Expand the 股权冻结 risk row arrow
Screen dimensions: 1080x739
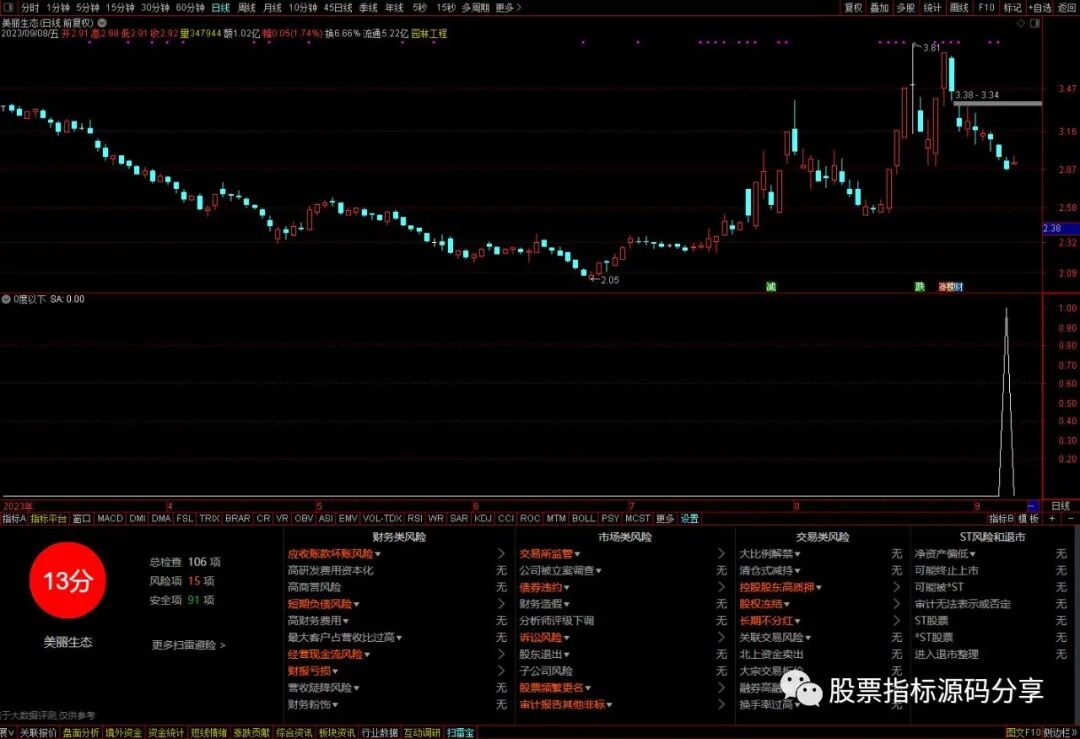(896, 604)
